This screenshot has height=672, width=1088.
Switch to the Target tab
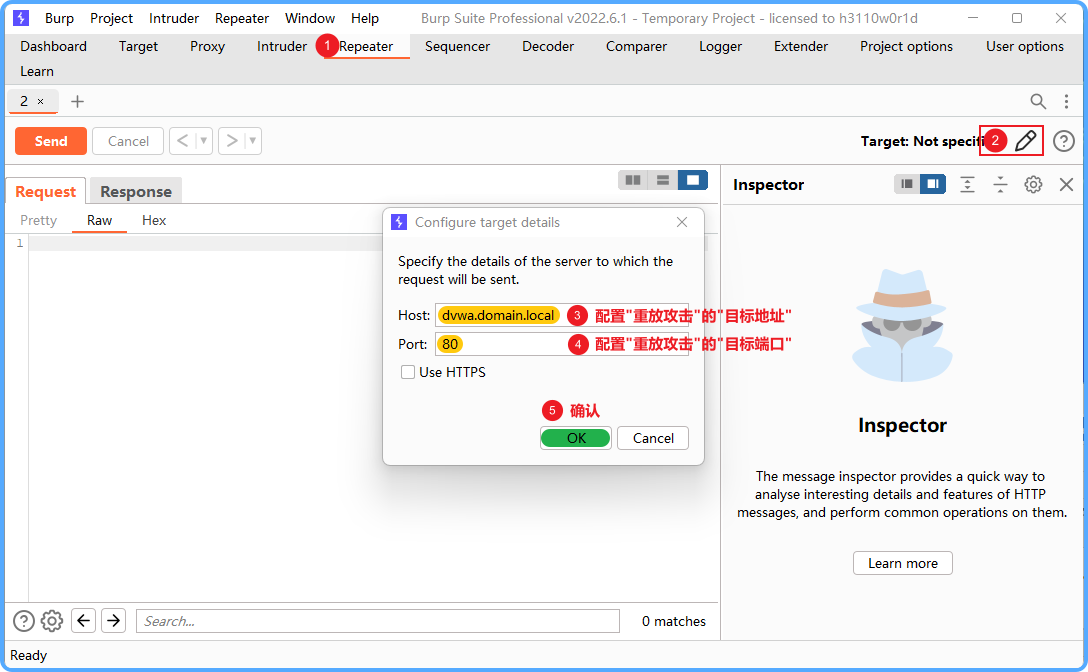(x=138, y=46)
